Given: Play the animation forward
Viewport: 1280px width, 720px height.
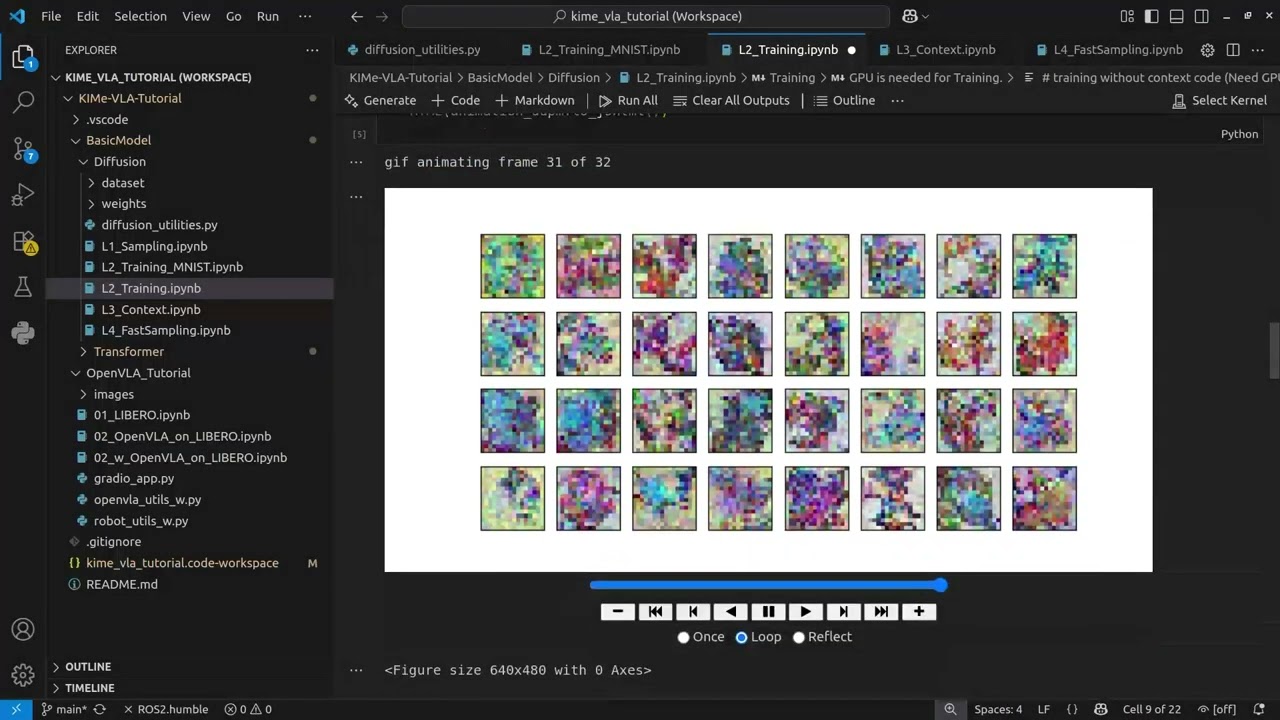Looking at the screenshot, I should pyautogui.click(x=806, y=612).
